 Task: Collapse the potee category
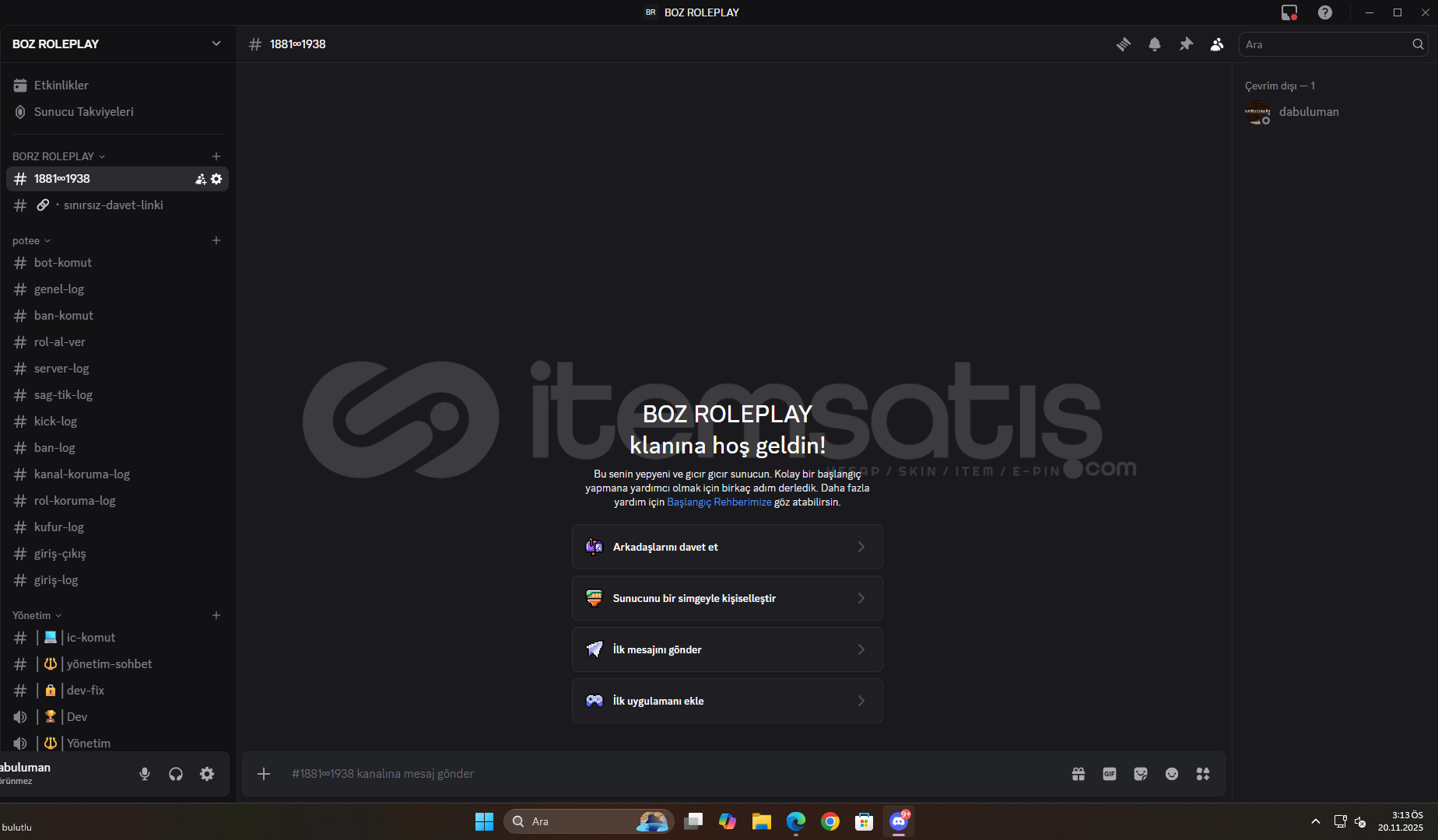[32, 240]
